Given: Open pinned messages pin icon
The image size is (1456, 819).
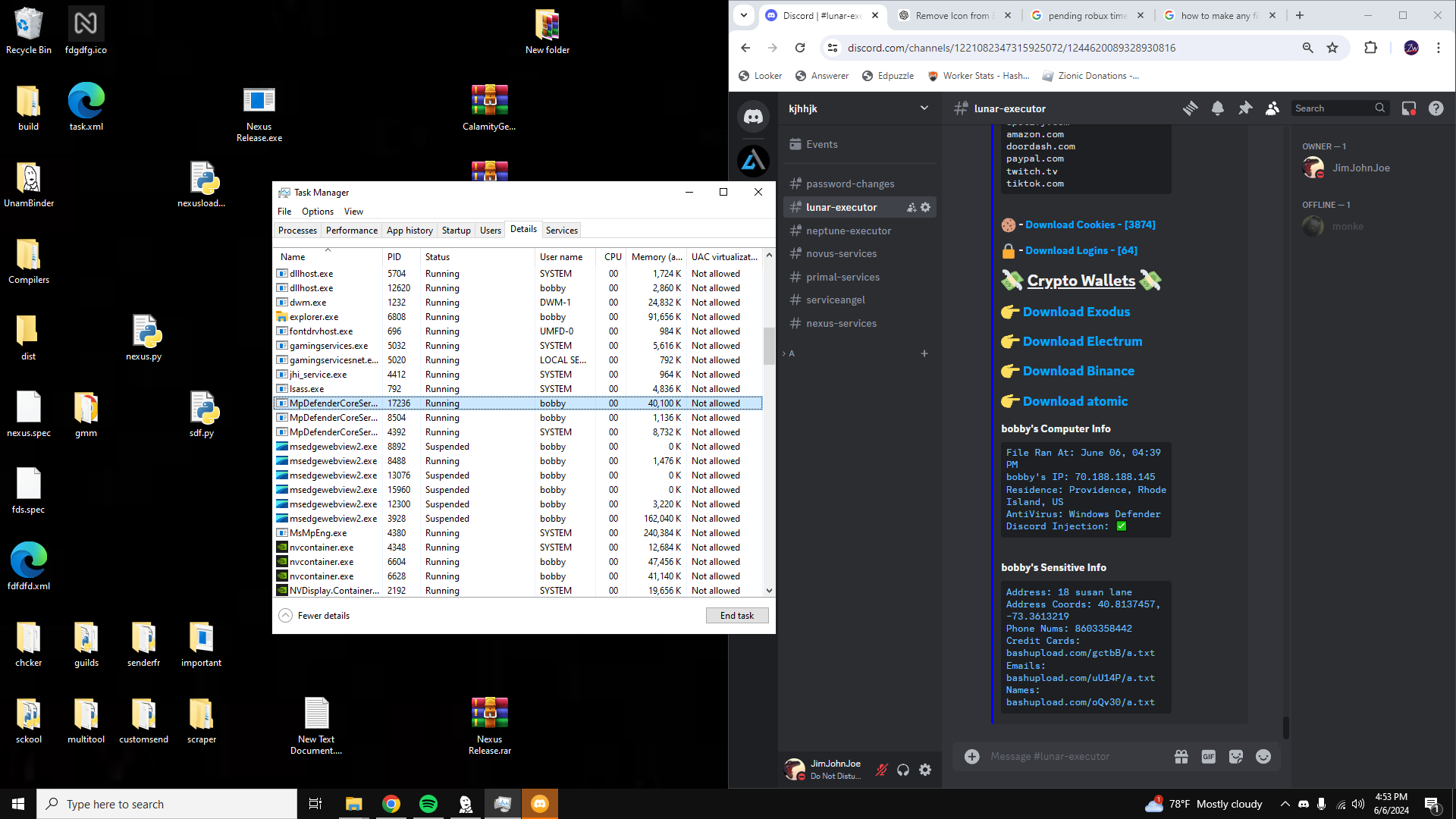Looking at the screenshot, I should (1245, 108).
